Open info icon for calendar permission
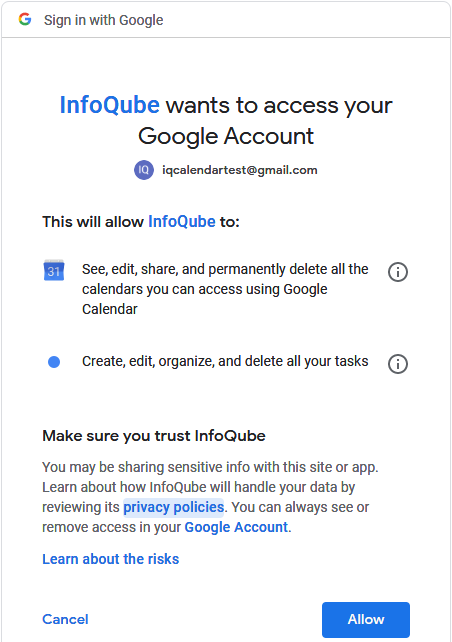 click(398, 272)
